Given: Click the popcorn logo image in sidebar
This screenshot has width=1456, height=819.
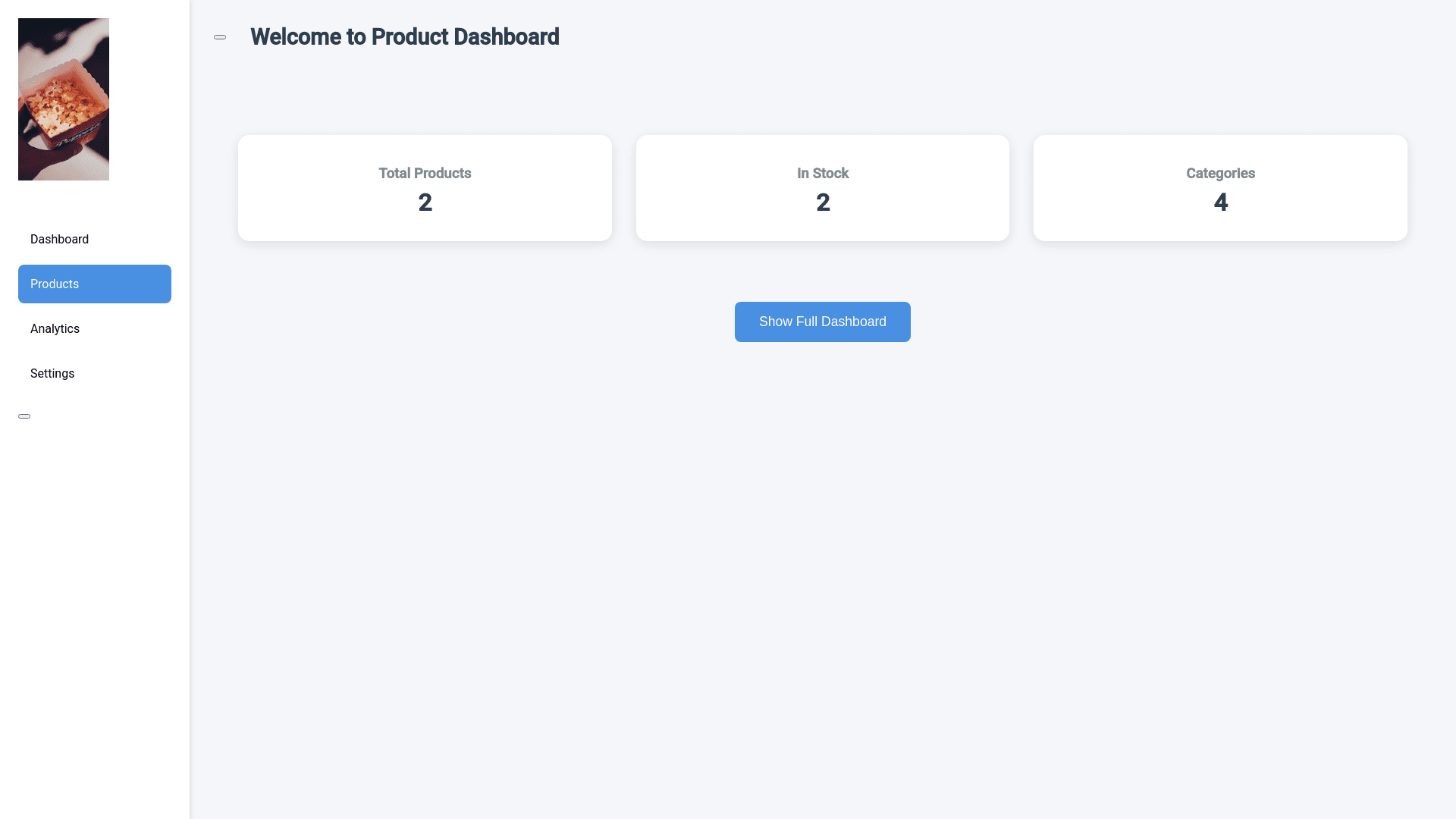Looking at the screenshot, I should [x=64, y=99].
